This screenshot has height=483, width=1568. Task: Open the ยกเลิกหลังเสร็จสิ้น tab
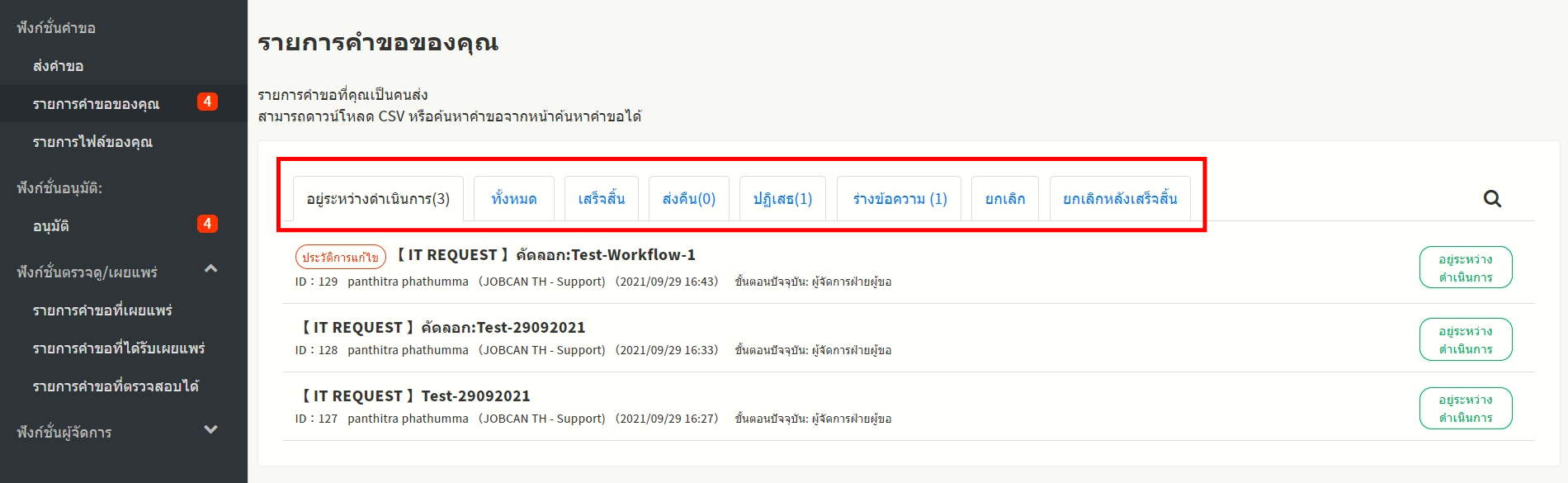[x=1119, y=199]
